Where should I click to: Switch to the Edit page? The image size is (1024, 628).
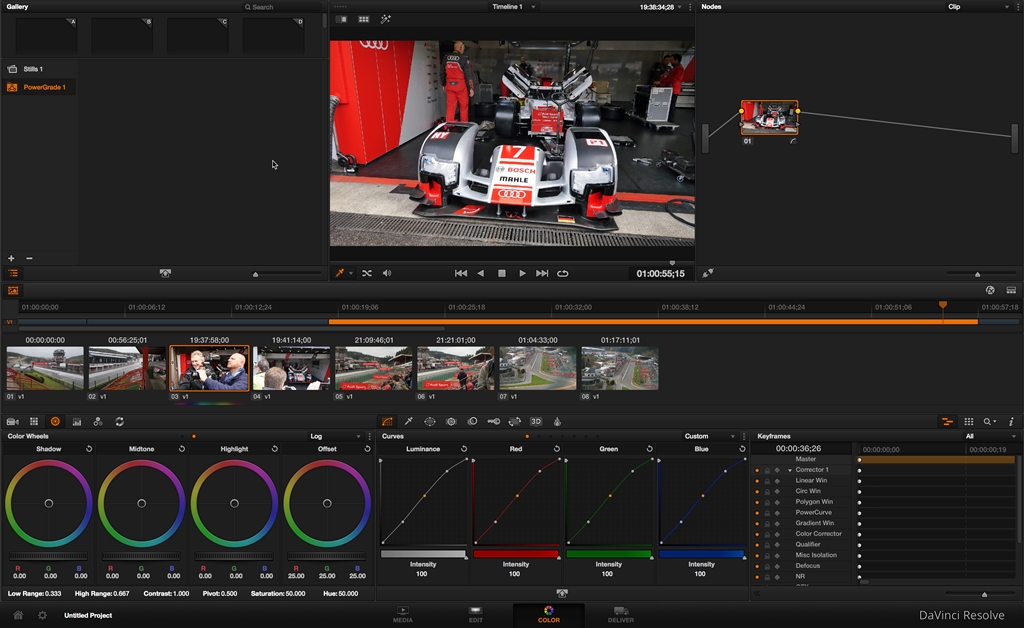[476, 615]
